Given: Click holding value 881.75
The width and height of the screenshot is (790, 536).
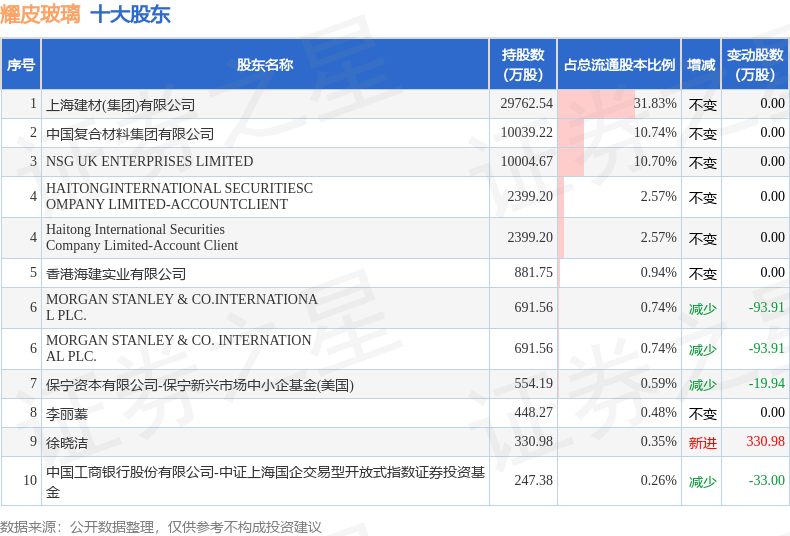Looking at the screenshot, I should coord(534,272).
